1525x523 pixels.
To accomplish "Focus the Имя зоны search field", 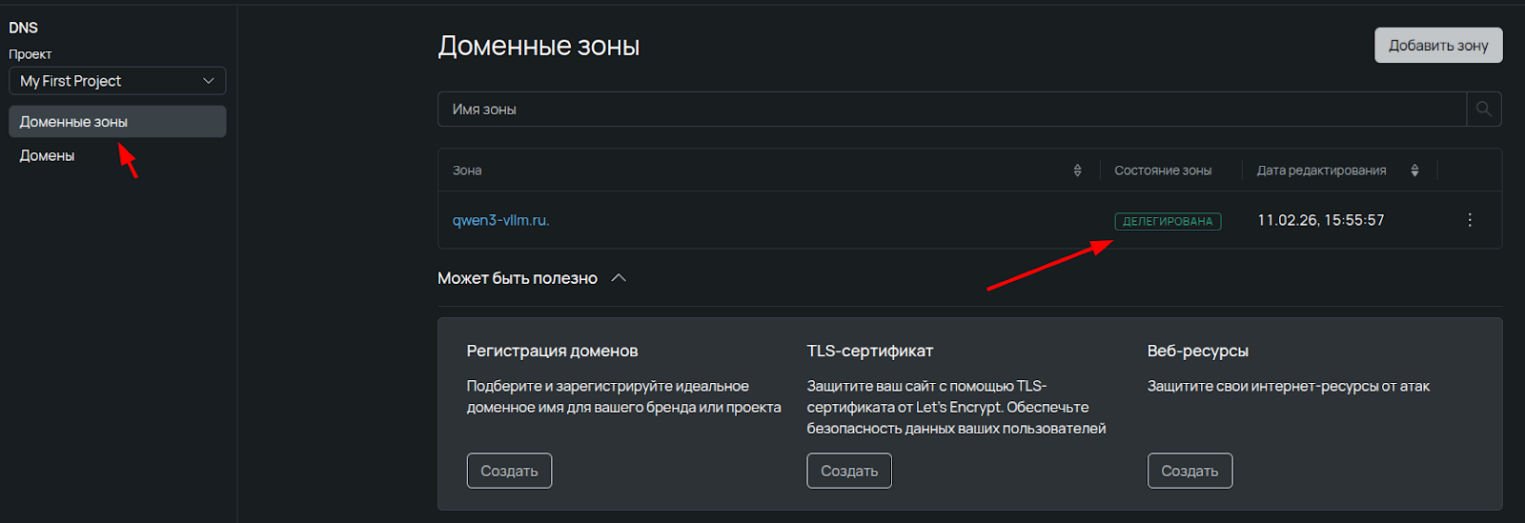I will tap(952, 109).
